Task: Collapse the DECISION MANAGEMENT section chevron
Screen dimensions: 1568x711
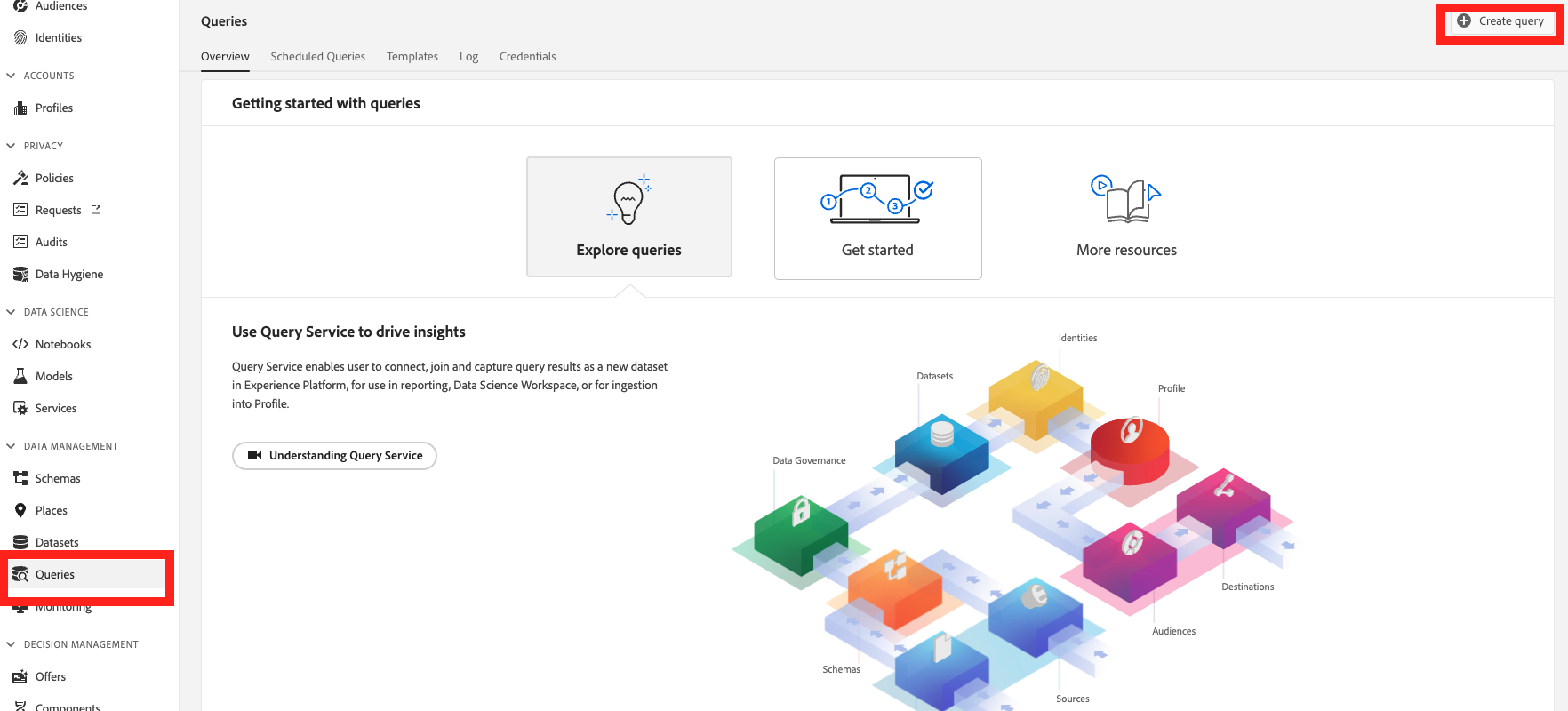Action: pyautogui.click(x=11, y=644)
